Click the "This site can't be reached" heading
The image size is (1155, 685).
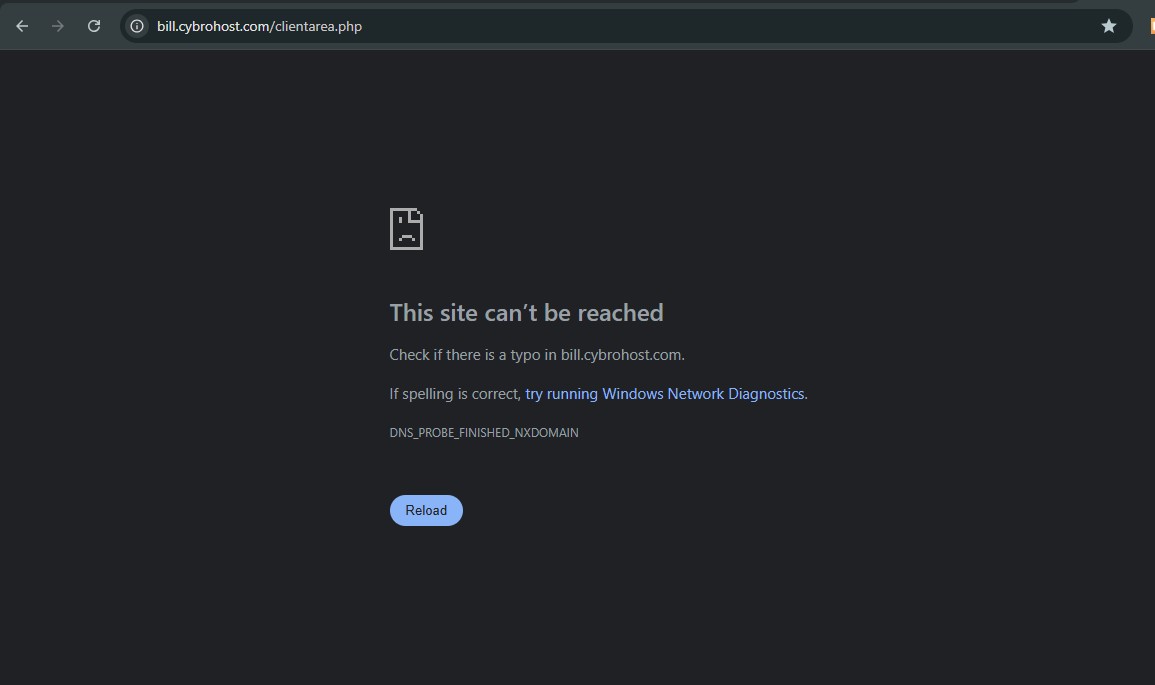click(526, 313)
